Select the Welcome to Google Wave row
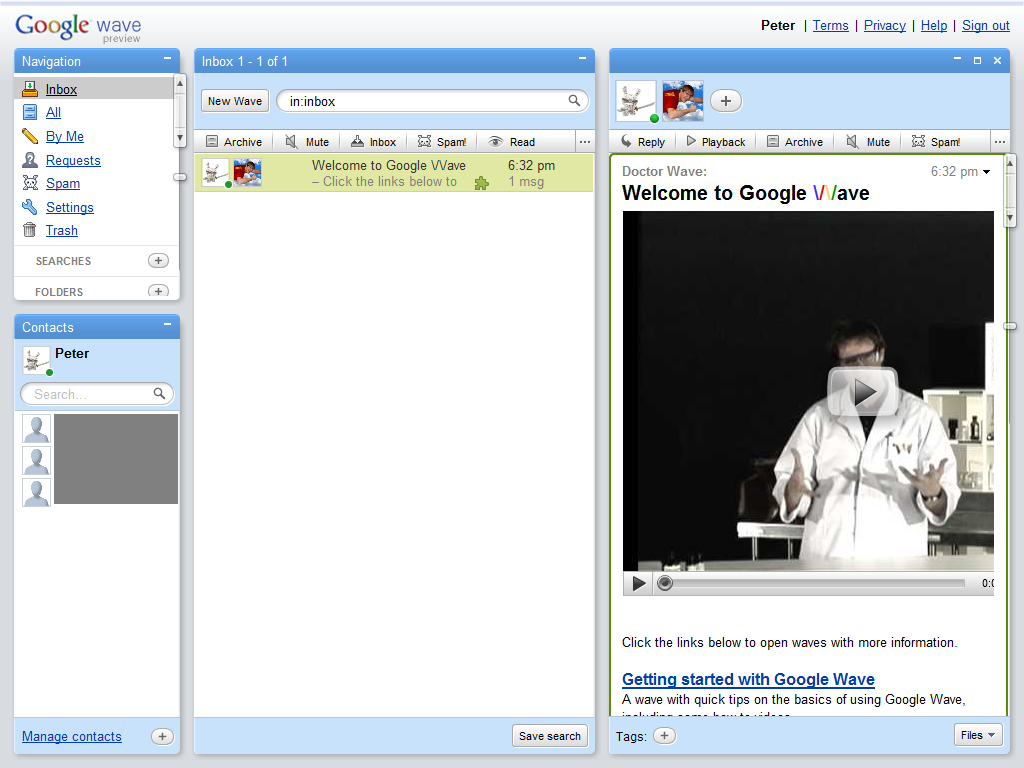 394,173
